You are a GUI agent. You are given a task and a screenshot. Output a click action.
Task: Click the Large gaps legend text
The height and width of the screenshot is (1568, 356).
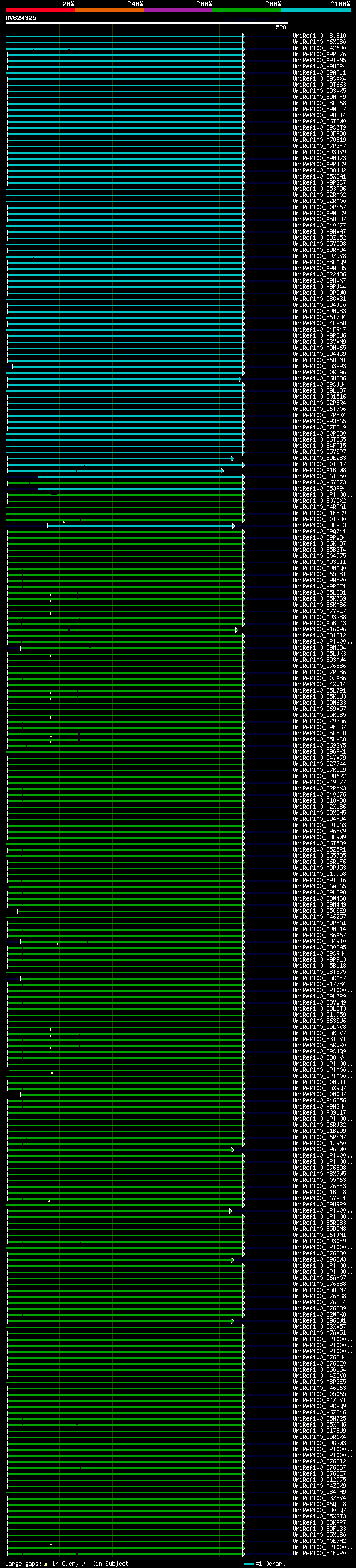tap(23, 1563)
